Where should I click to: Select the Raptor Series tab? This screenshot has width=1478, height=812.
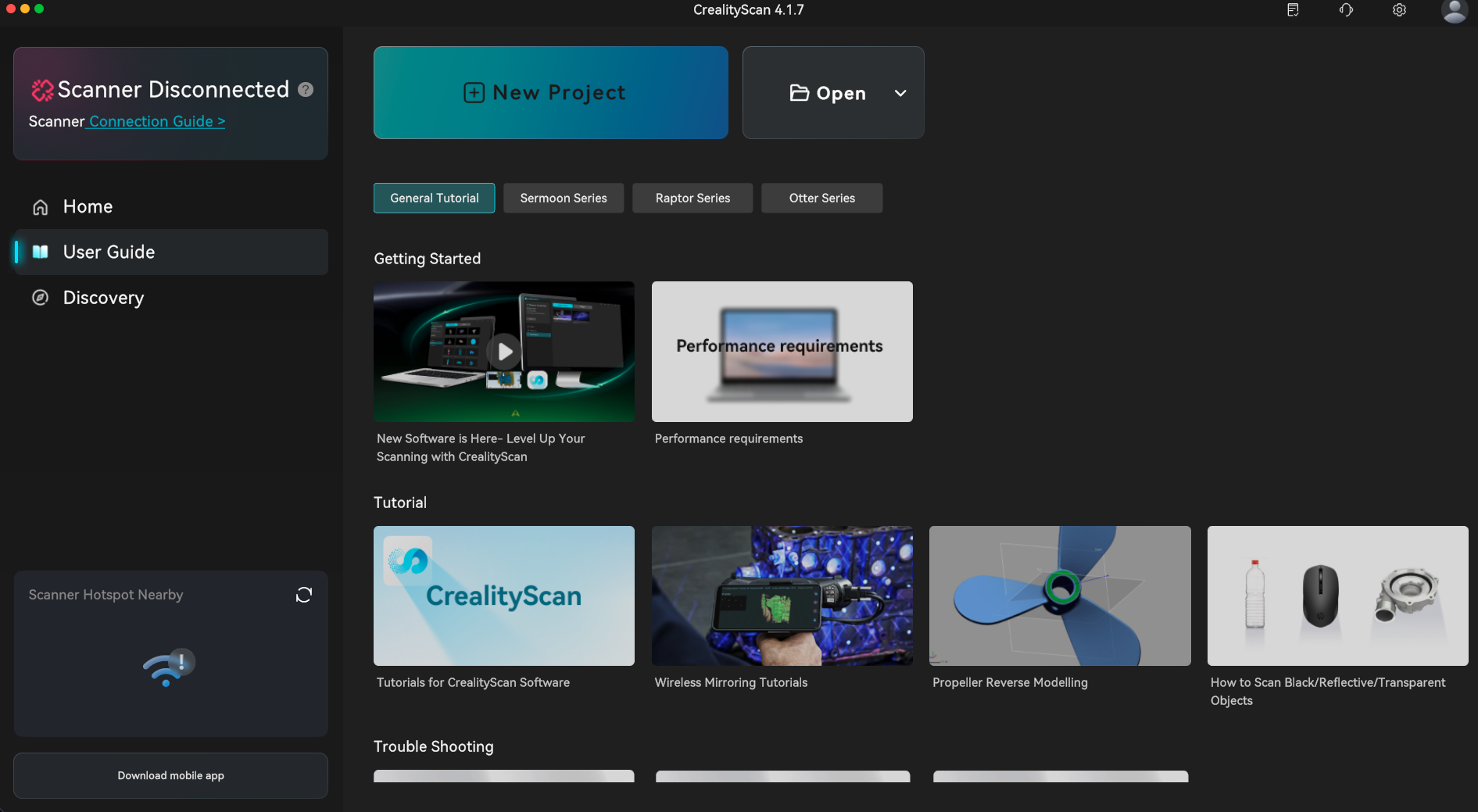(692, 198)
